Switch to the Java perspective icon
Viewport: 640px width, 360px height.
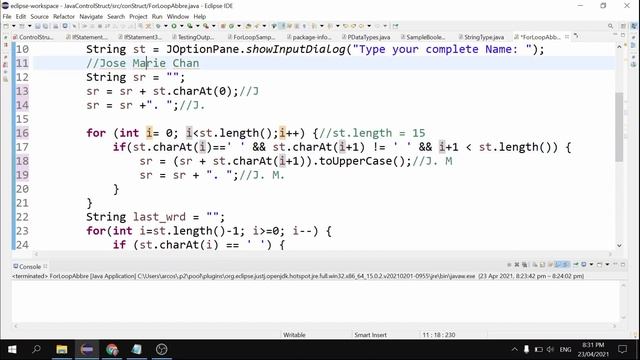tap(633, 25)
